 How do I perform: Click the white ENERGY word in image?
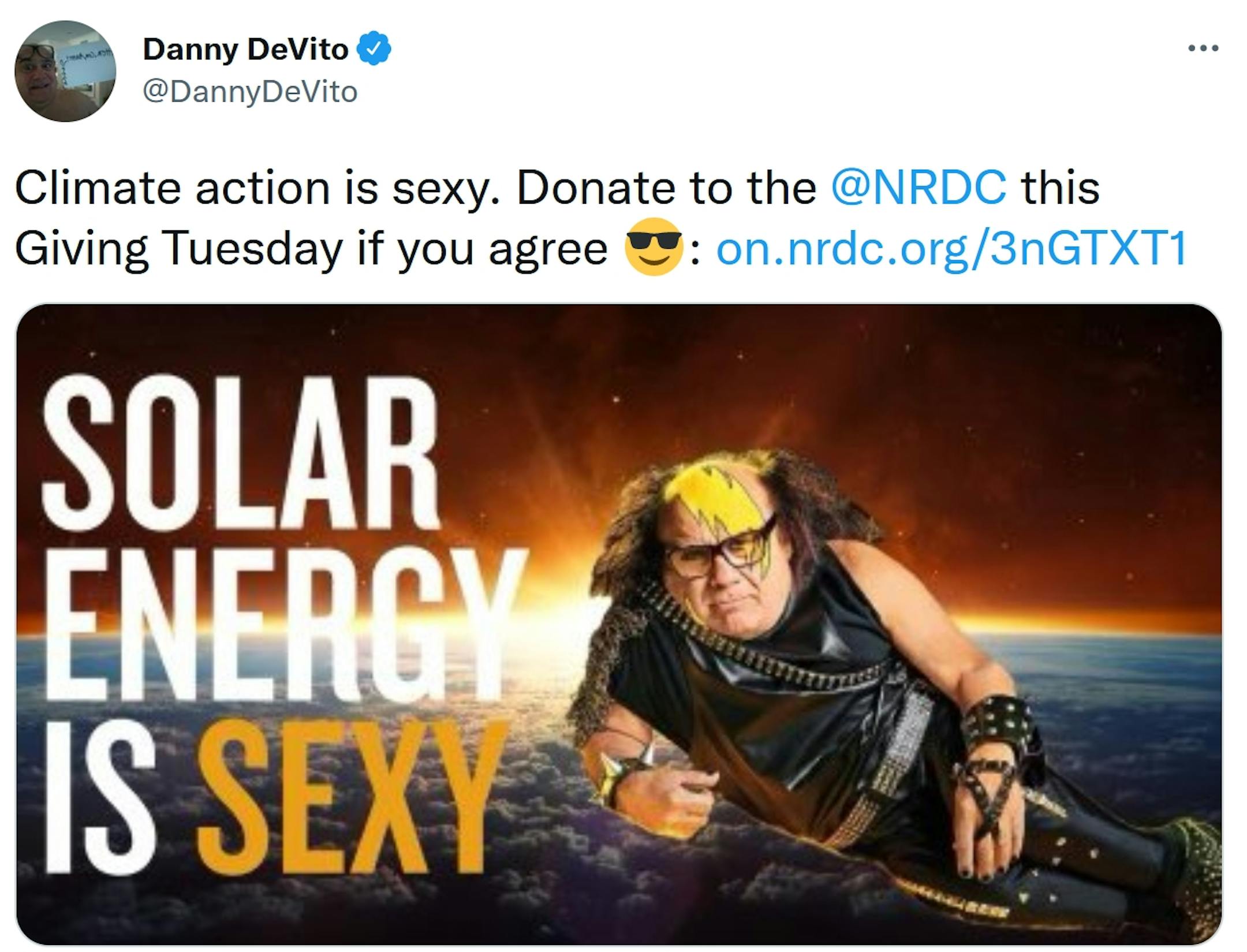click(284, 625)
